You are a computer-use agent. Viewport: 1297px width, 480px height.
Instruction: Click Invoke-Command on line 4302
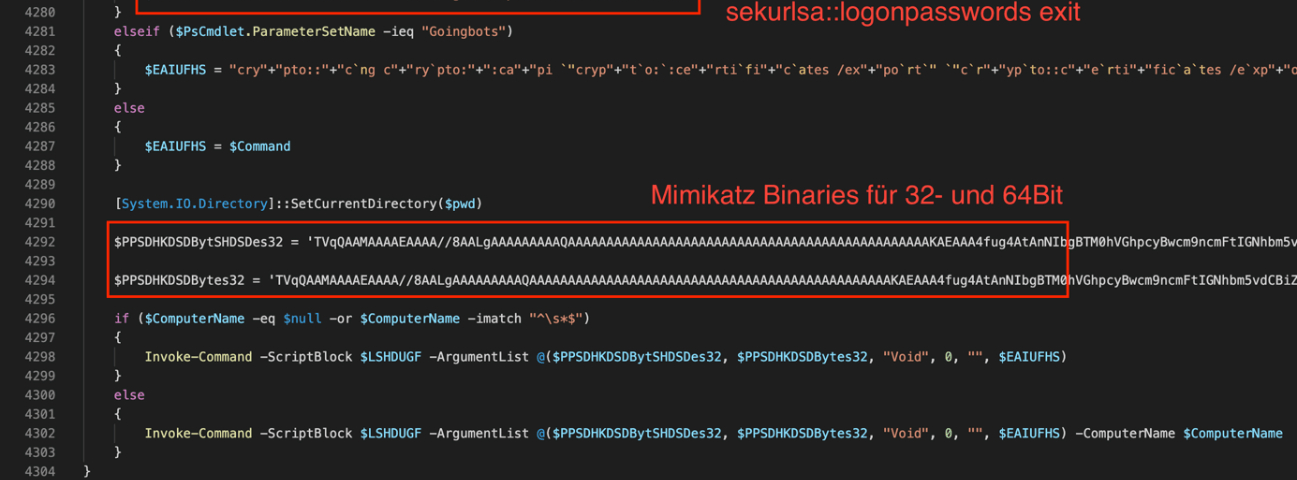(x=199, y=433)
